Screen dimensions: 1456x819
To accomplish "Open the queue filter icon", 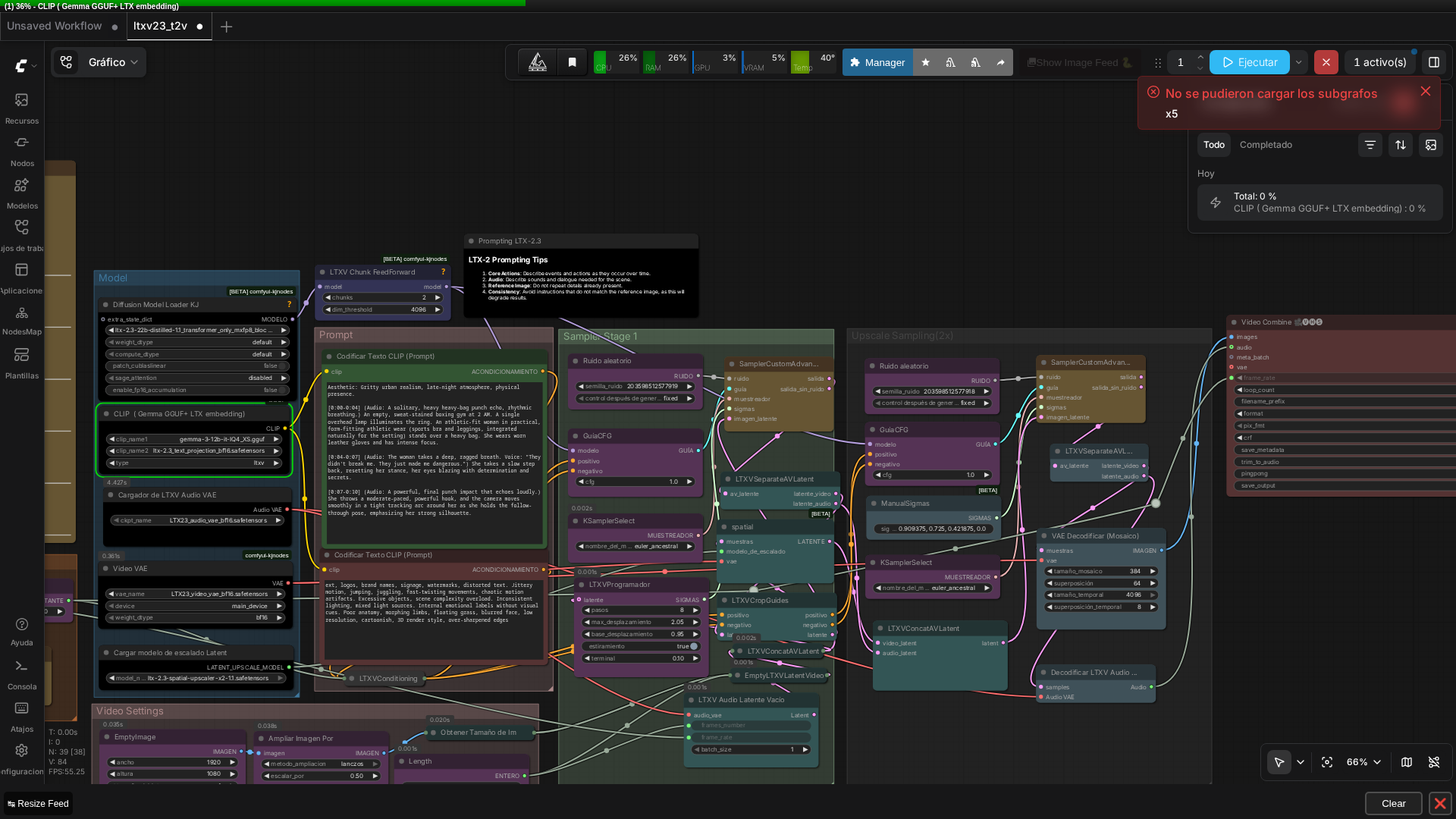I will [1370, 145].
